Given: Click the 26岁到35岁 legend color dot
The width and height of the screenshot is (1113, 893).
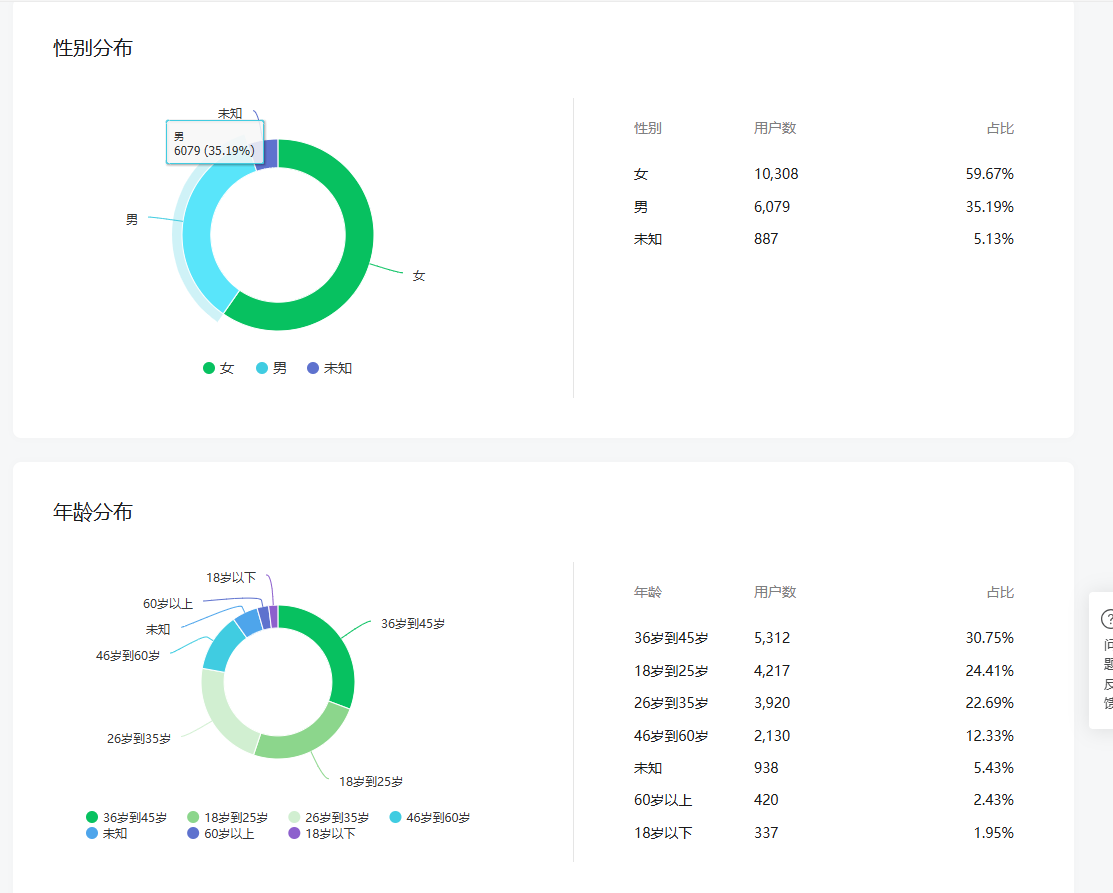Looking at the screenshot, I should (294, 817).
